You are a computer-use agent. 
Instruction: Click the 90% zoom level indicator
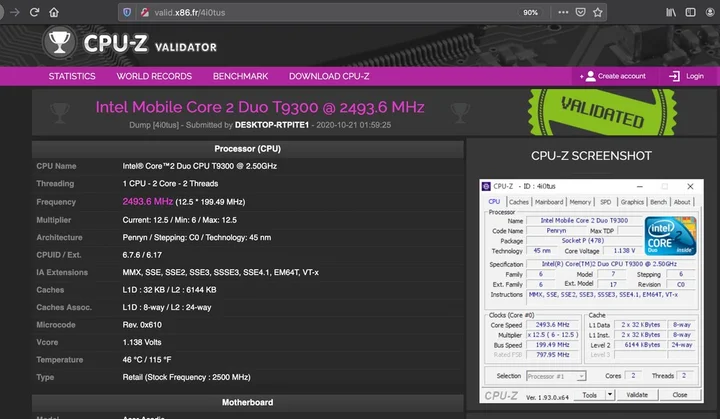(530, 12)
